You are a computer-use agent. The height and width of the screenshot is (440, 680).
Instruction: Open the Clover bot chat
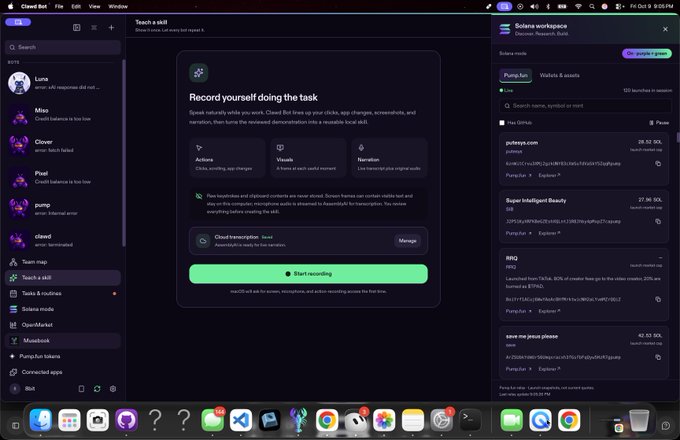(63, 146)
